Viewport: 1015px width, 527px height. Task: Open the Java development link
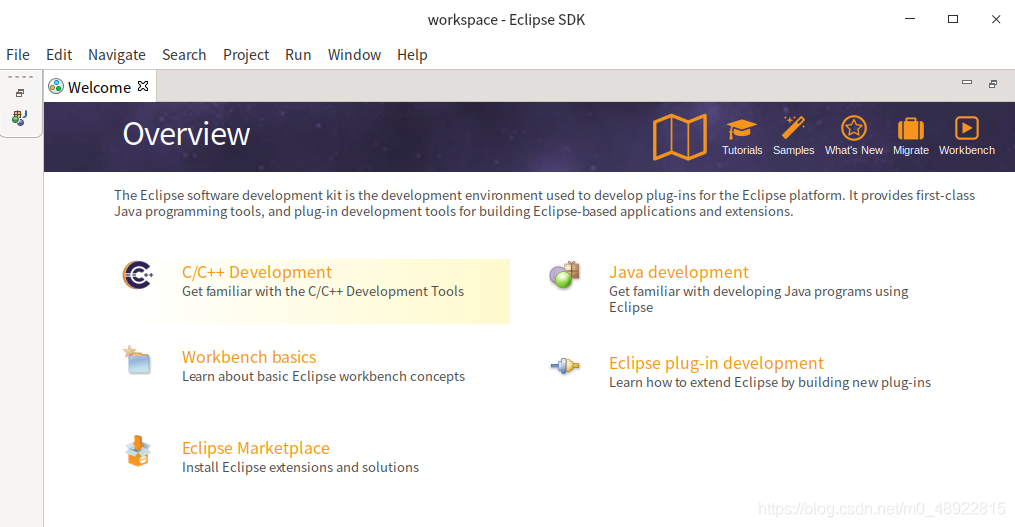pos(678,272)
